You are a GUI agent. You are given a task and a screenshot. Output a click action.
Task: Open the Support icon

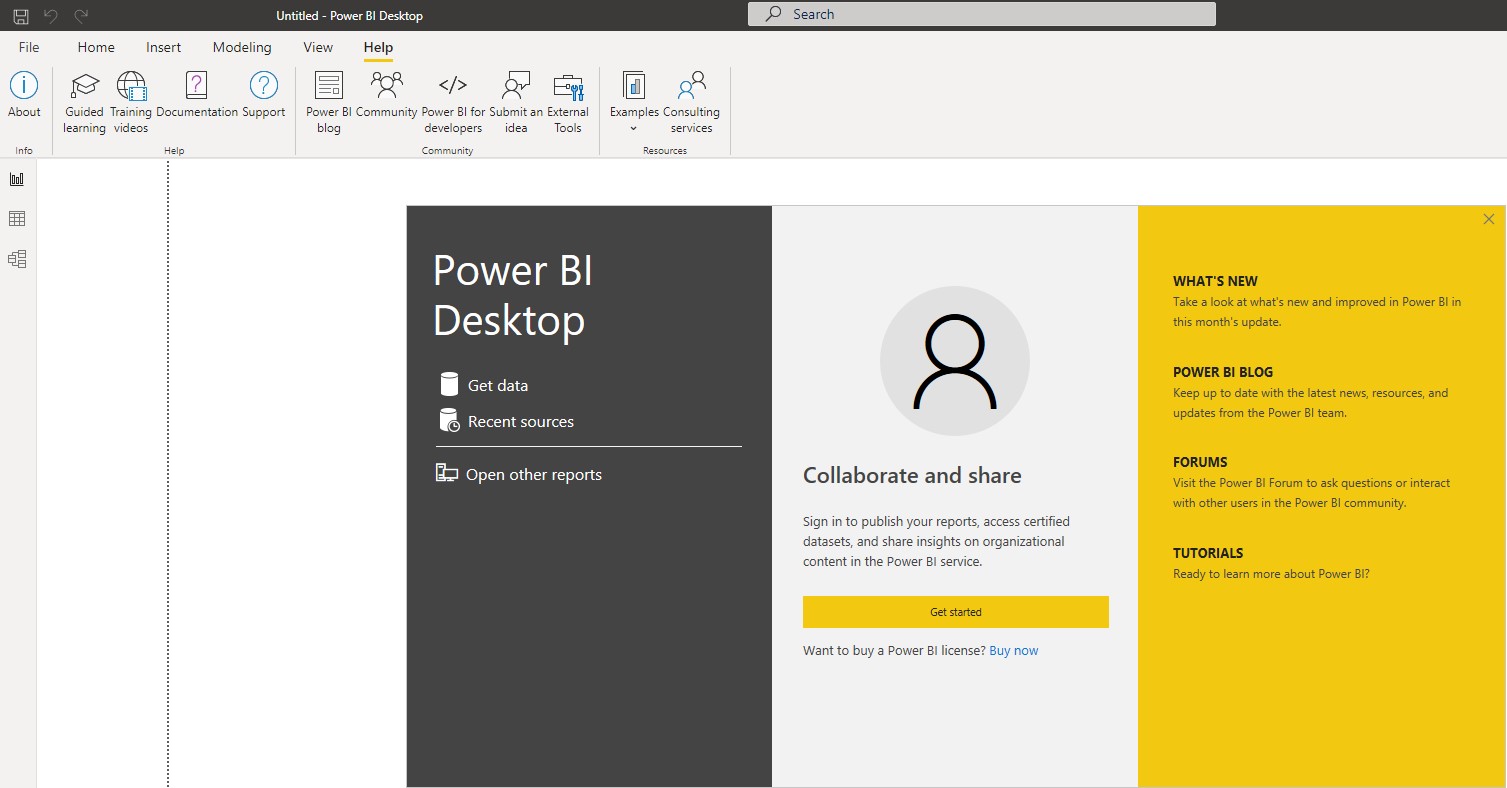pos(264,85)
